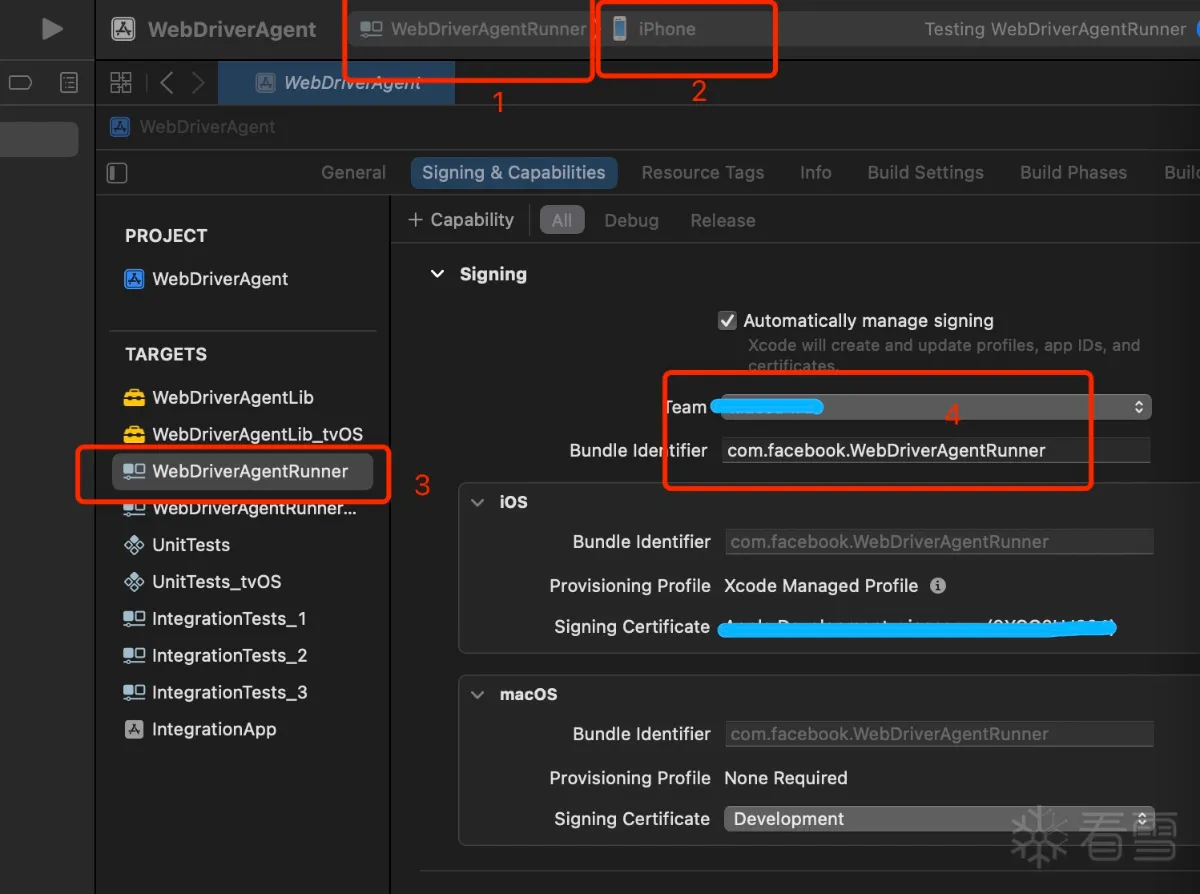Select the IntegrationApp target
Screen dimensions: 1200x894
[214, 730]
